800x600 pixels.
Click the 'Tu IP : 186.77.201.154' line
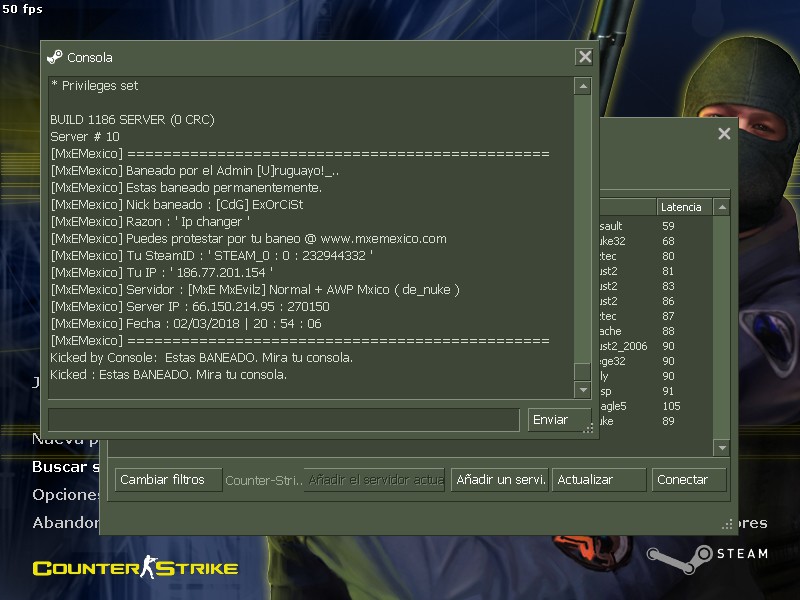pyautogui.click(x=161, y=272)
